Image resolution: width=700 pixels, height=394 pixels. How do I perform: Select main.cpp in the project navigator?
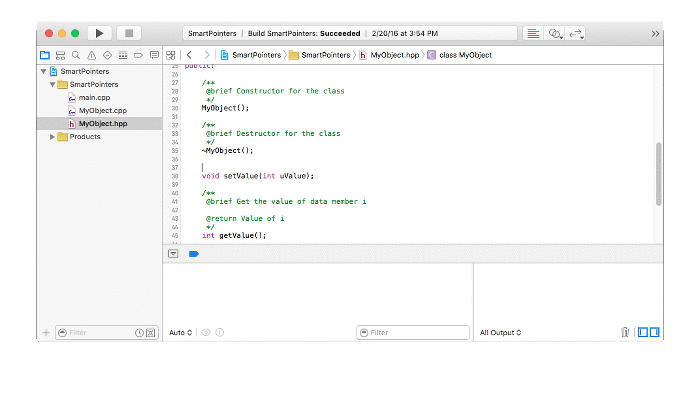pyautogui.click(x=94, y=97)
